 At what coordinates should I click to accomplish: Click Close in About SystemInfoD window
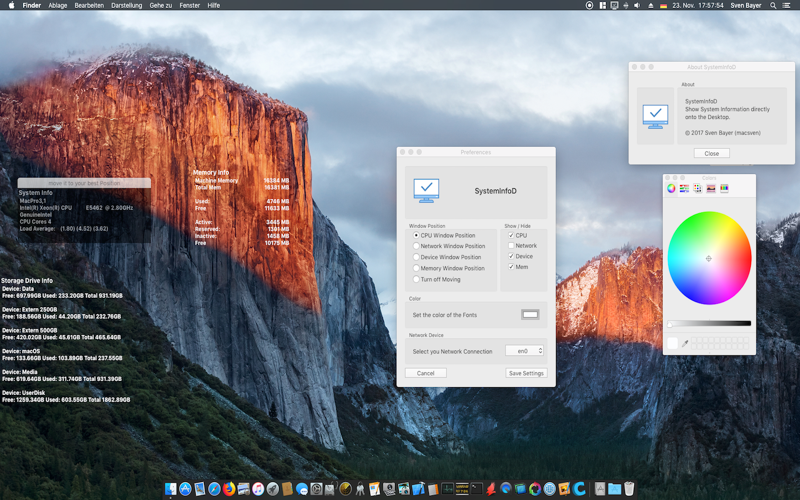(712, 153)
